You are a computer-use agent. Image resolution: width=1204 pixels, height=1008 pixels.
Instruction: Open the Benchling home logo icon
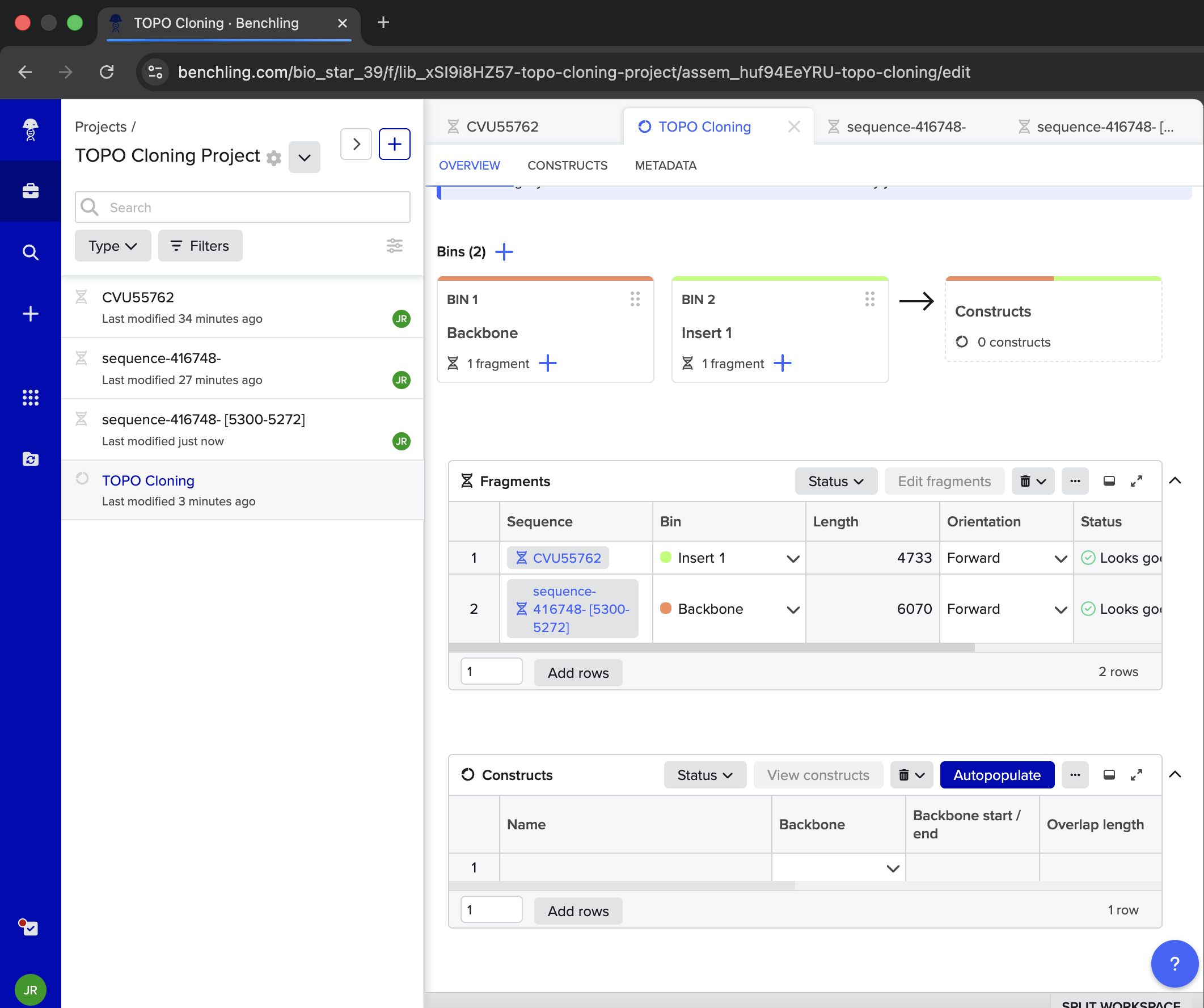[x=31, y=129]
